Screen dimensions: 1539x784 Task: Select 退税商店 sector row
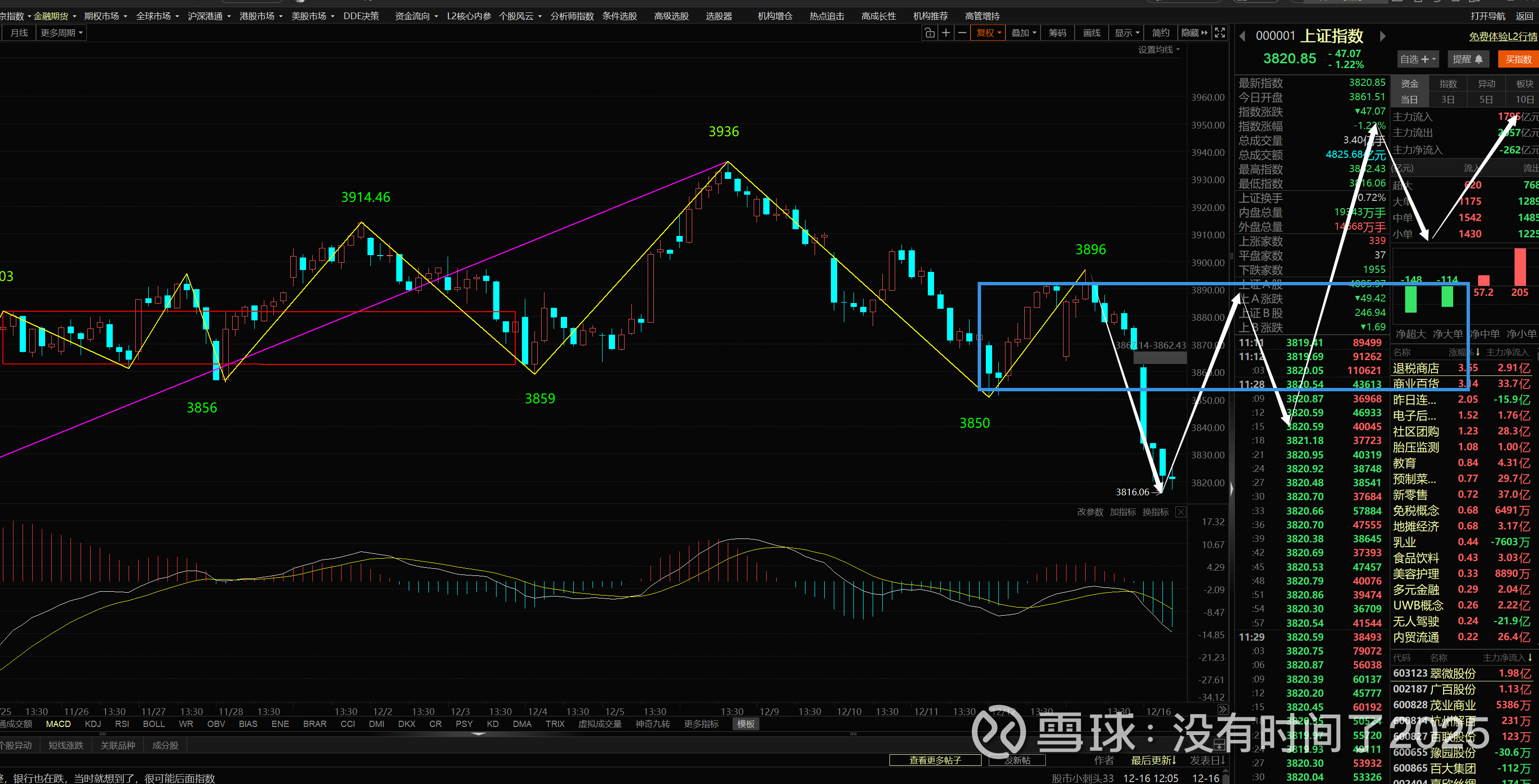(1416, 368)
